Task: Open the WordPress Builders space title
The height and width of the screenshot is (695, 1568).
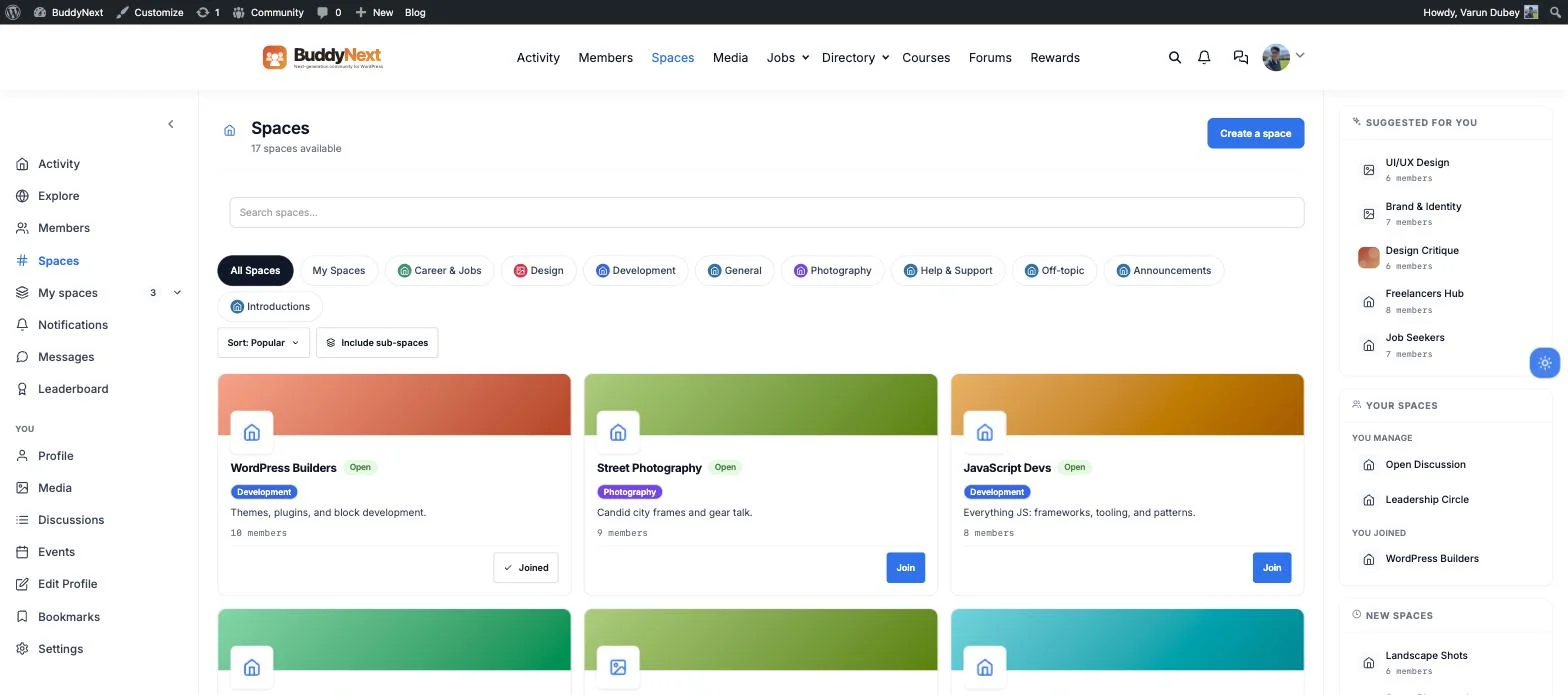Action: tap(283, 468)
